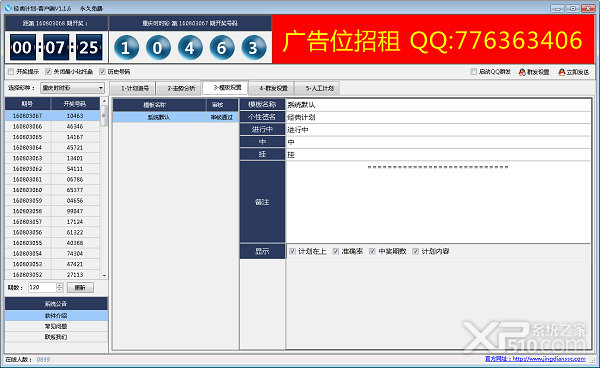Toggle the 关闭最小化托盘 checkbox

pyautogui.click(x=48, y=72)
